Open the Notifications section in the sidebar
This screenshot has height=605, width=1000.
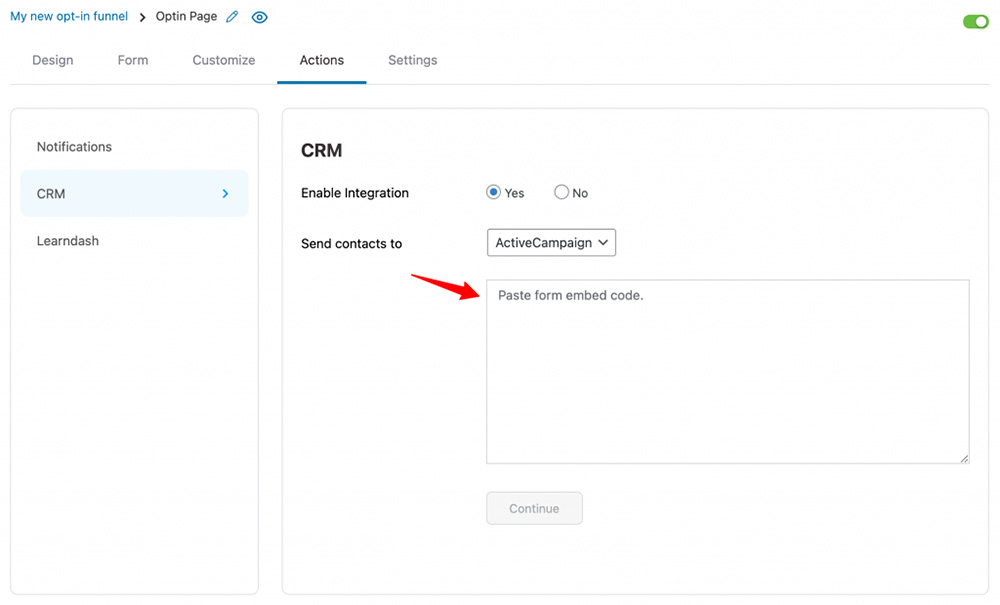coord(74,147)
